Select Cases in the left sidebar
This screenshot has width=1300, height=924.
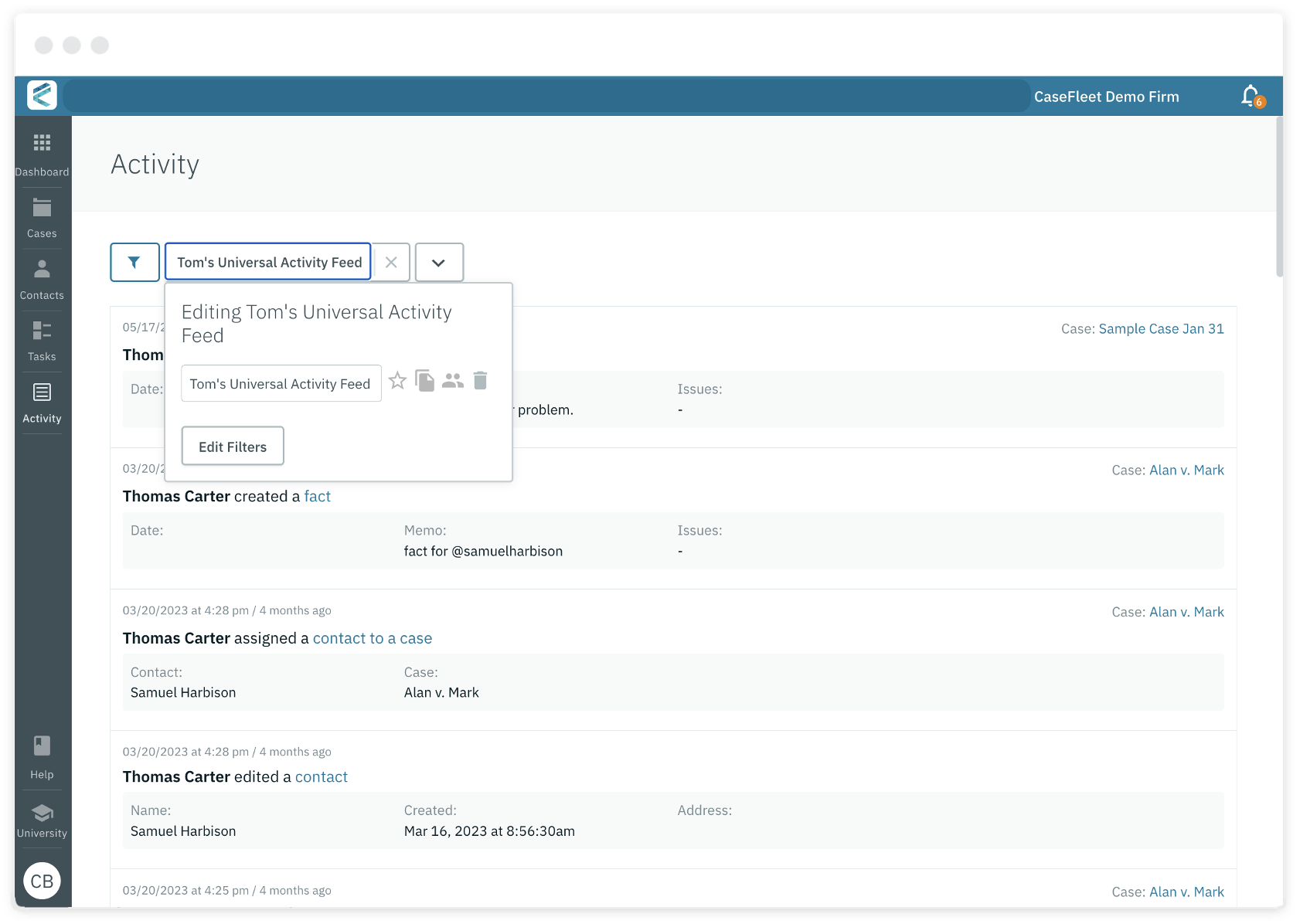(42, 215)
